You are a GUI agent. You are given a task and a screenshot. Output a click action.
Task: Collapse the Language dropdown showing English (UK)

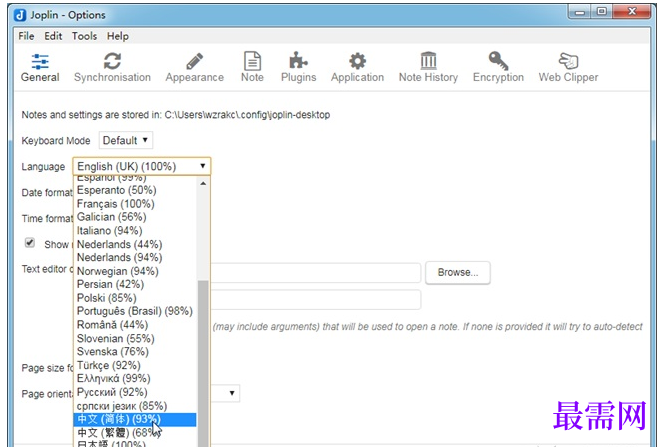pyautogui.click(x=142, y=166)
